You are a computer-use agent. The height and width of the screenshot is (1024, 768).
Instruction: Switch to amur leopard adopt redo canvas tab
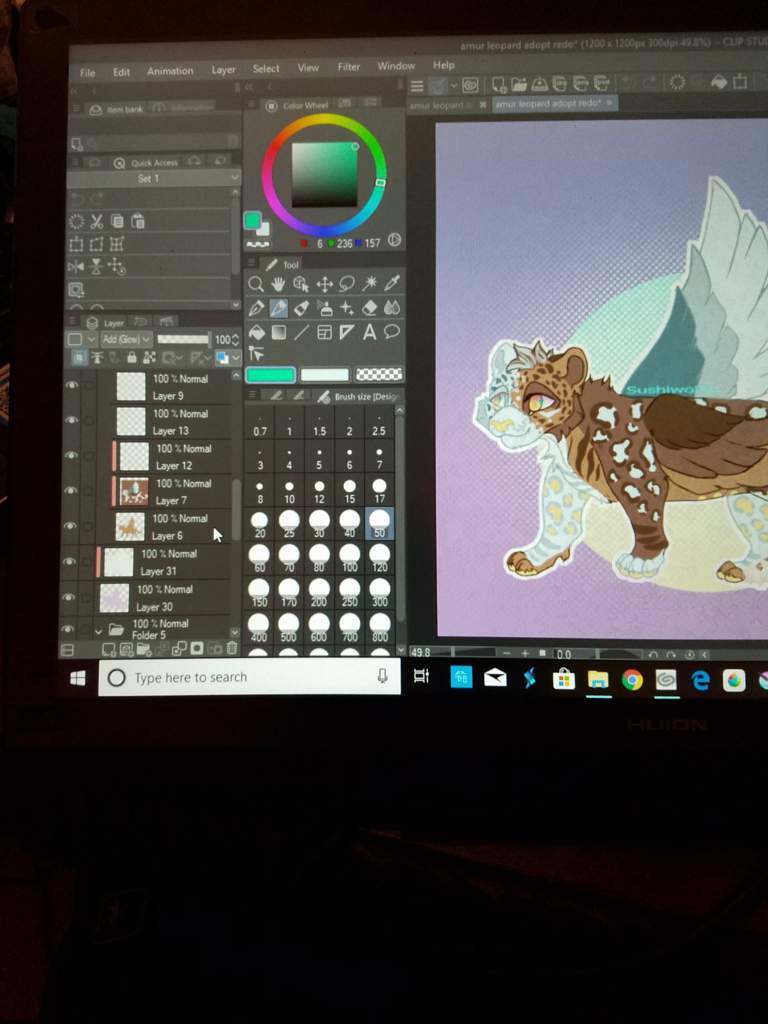(554, 103)
